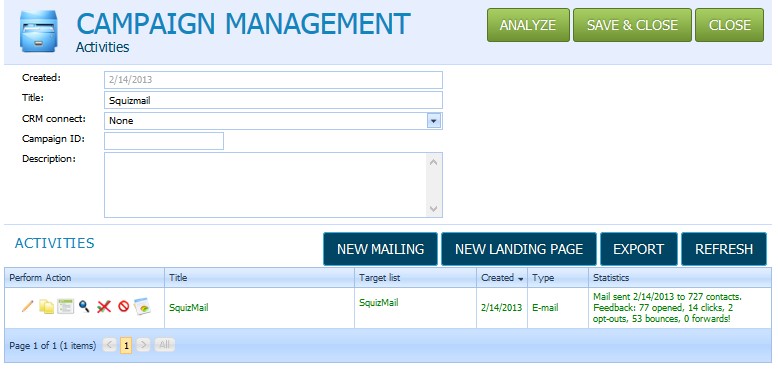The width and height of the screenshot is (778, 369).
Task: Export the activities list
Action: coord(639,249)
